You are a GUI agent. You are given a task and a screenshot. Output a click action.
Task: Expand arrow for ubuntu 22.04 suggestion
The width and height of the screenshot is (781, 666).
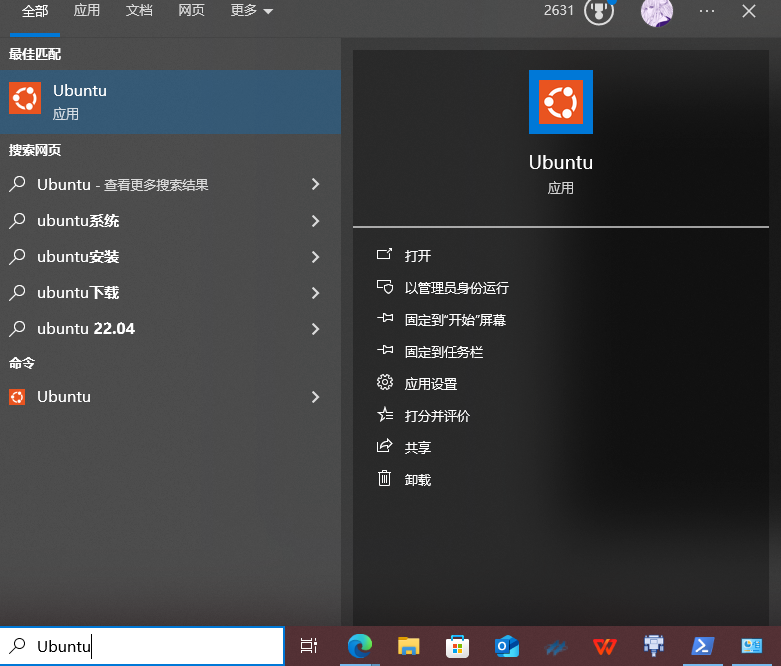315,329
